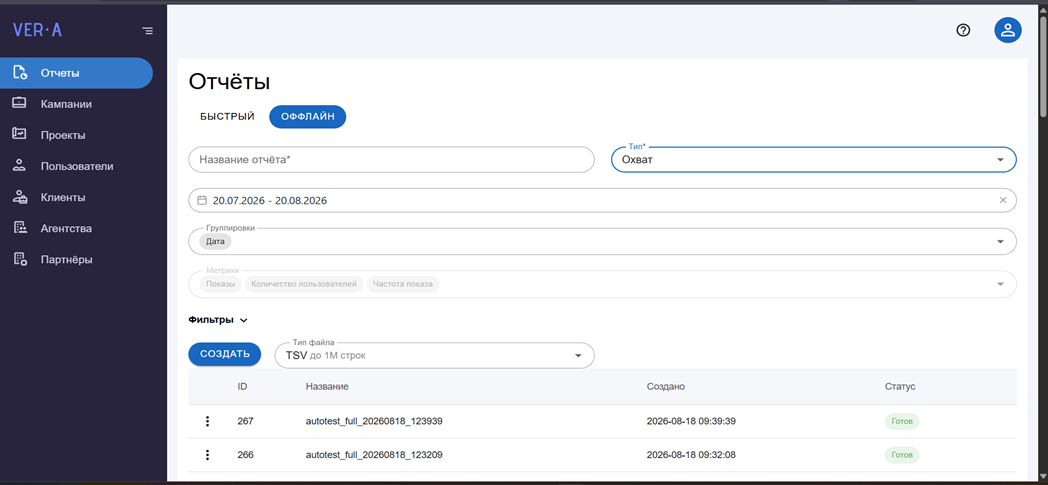Expand the Фильтры section
The width and height of the screenshot is (1048, 485).
[x=218, y=320]
